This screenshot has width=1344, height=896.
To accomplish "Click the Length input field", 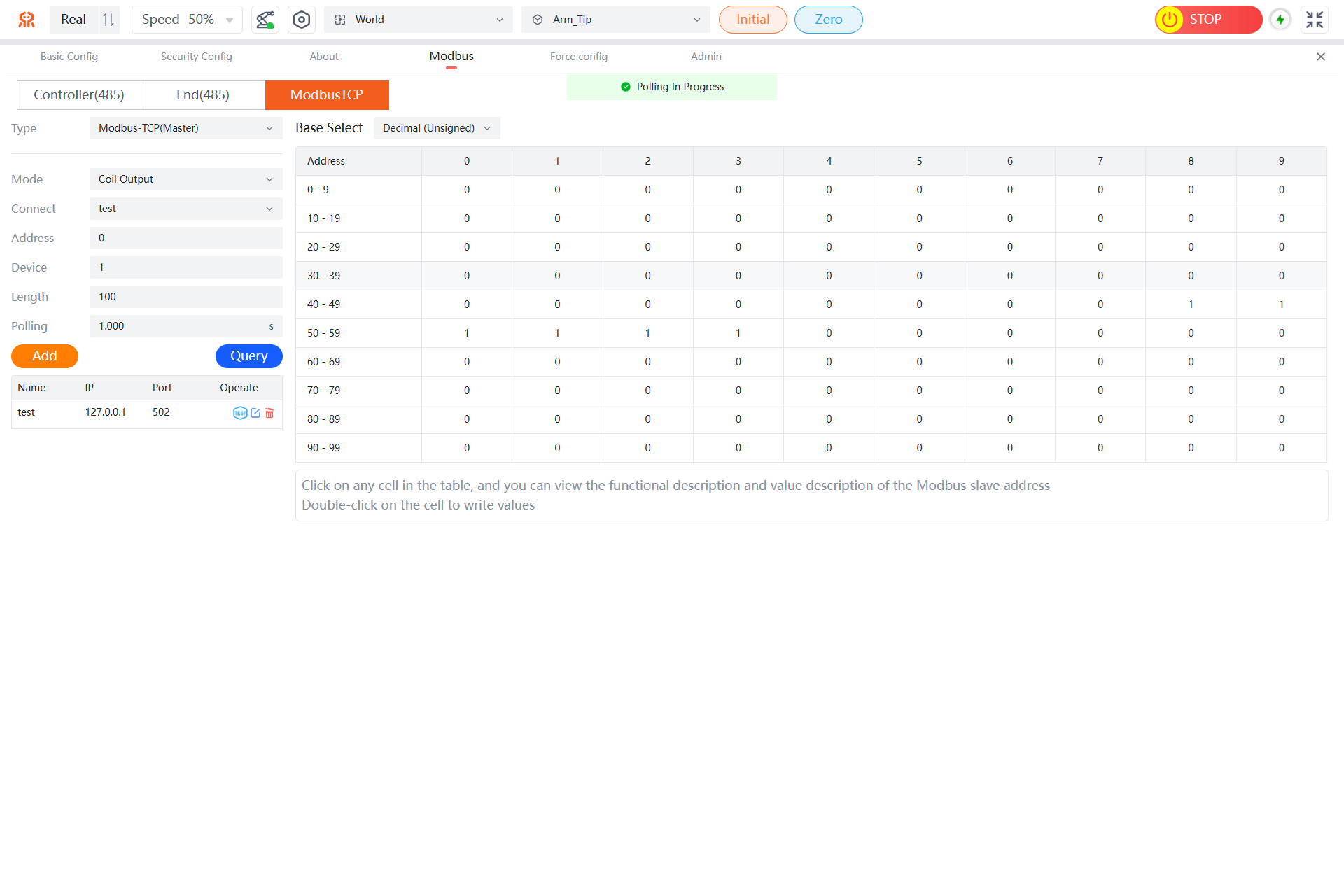I will (185, 297).
